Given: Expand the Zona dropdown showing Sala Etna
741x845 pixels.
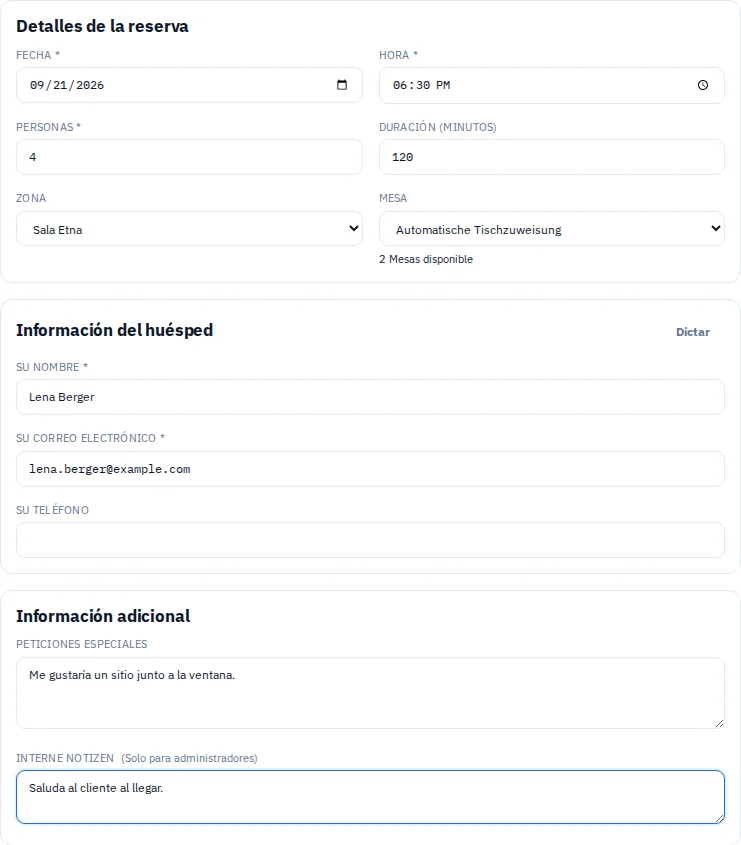Looking at the screenshot, I should click(189, 228).
